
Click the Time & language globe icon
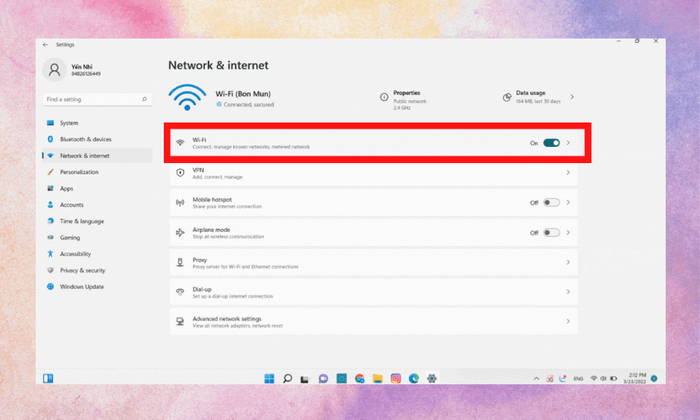click(x=50, y=221)
